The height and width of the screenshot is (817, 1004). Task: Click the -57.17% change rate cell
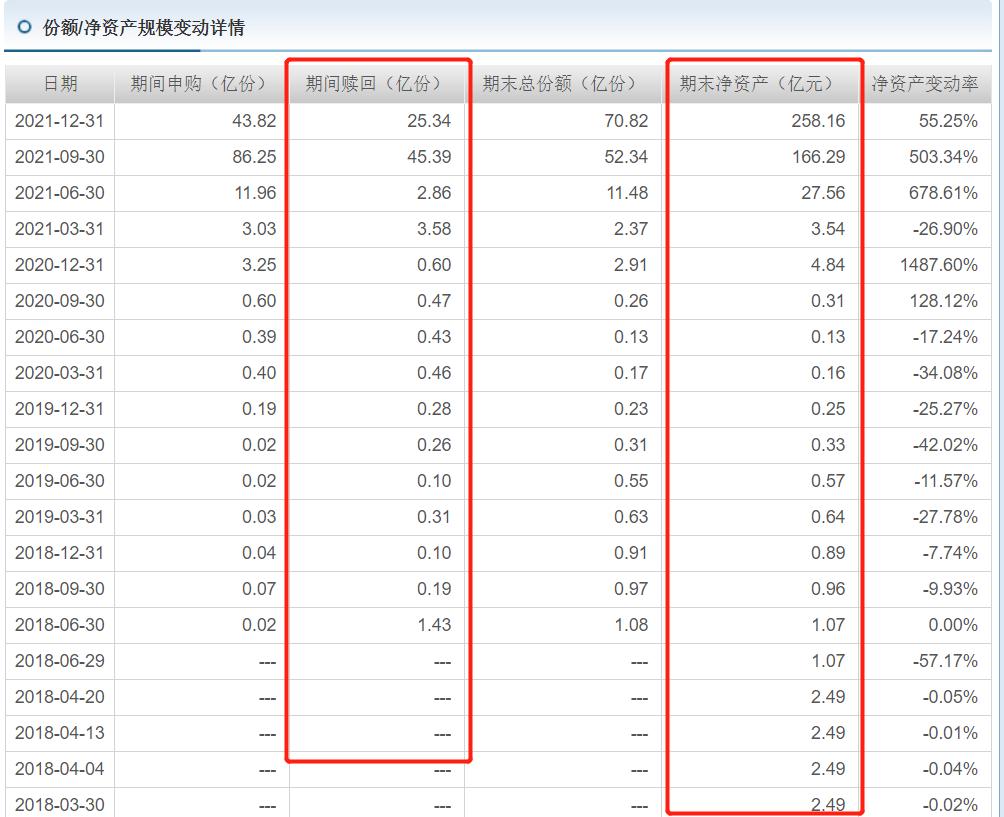[x=944, y=661]
